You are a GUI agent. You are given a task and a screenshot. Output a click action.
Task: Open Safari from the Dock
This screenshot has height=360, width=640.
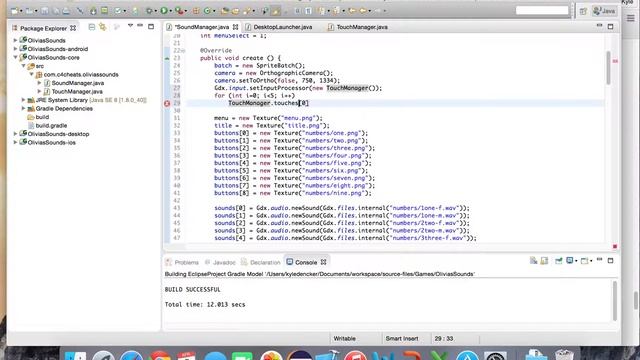(x=131, y=355)
